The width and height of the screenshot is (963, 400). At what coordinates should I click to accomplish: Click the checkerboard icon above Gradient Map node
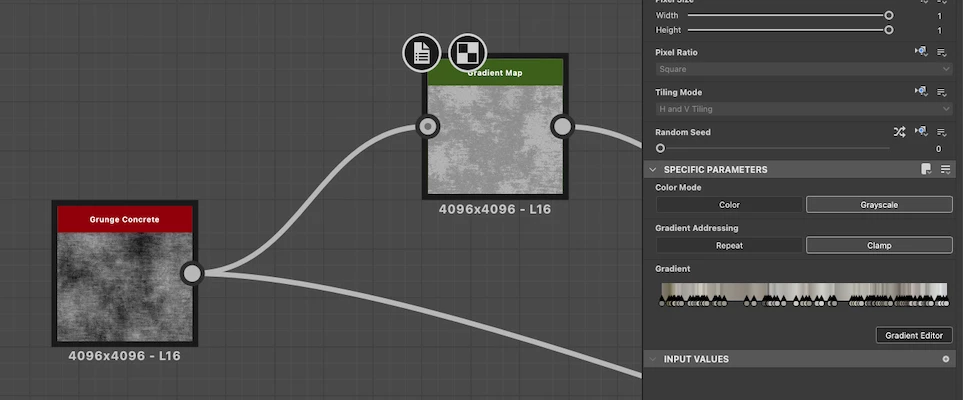click(468, 53)
